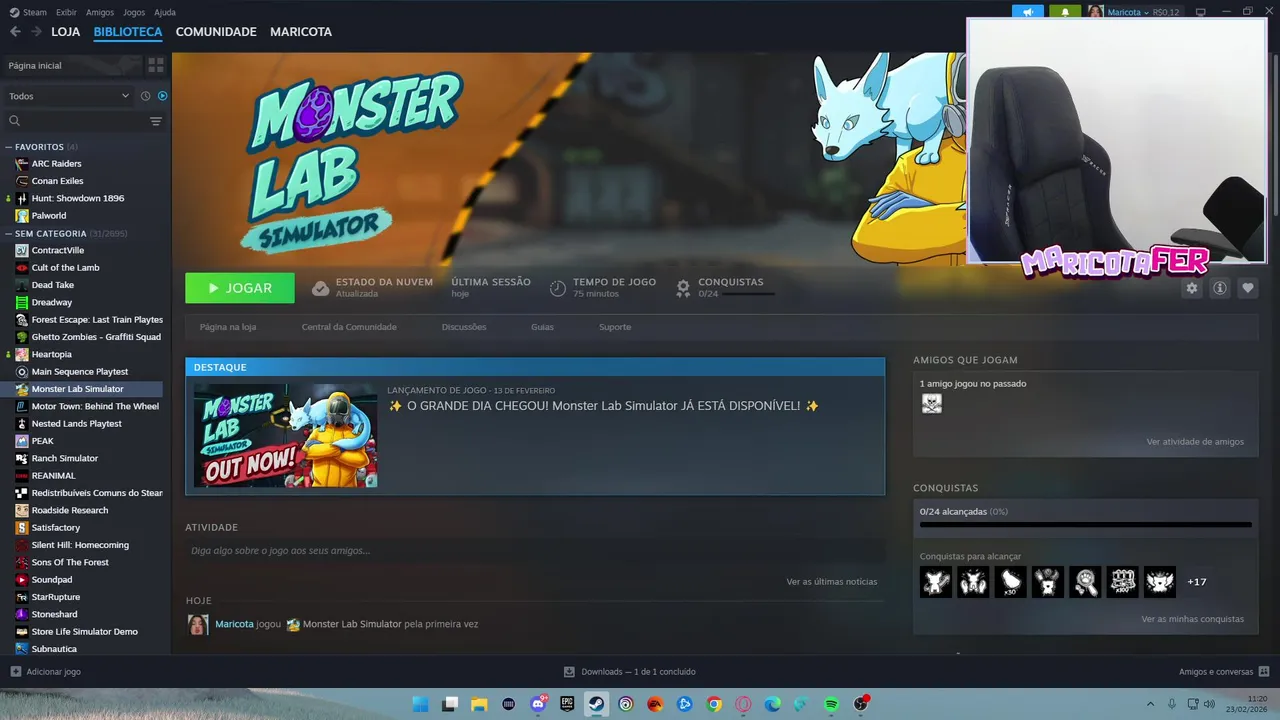Show hidden system tray icons chevron
Screen dimensions: 1280x720
click(1149, 704)
